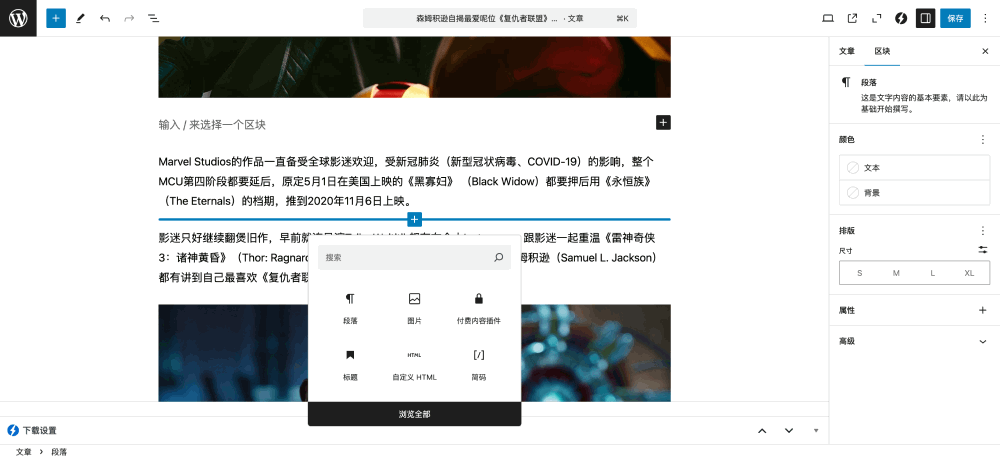The image size is (1000, 459).
Task: Click the blue inline inserter plus button
Action: pyautogui.click(x=415, y=219)
